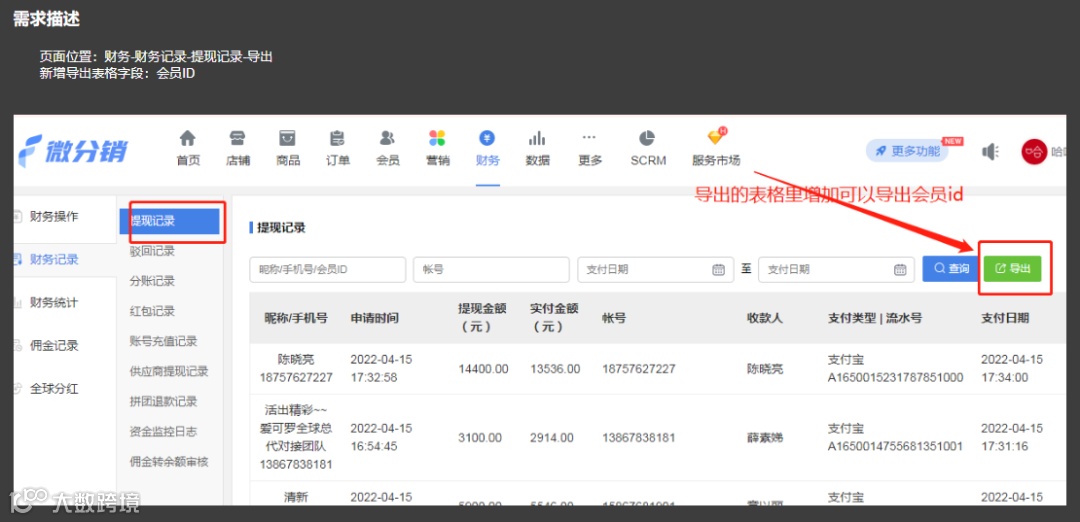
Task: Click serial number A1650014755681351001
Action: click(895, 446)
